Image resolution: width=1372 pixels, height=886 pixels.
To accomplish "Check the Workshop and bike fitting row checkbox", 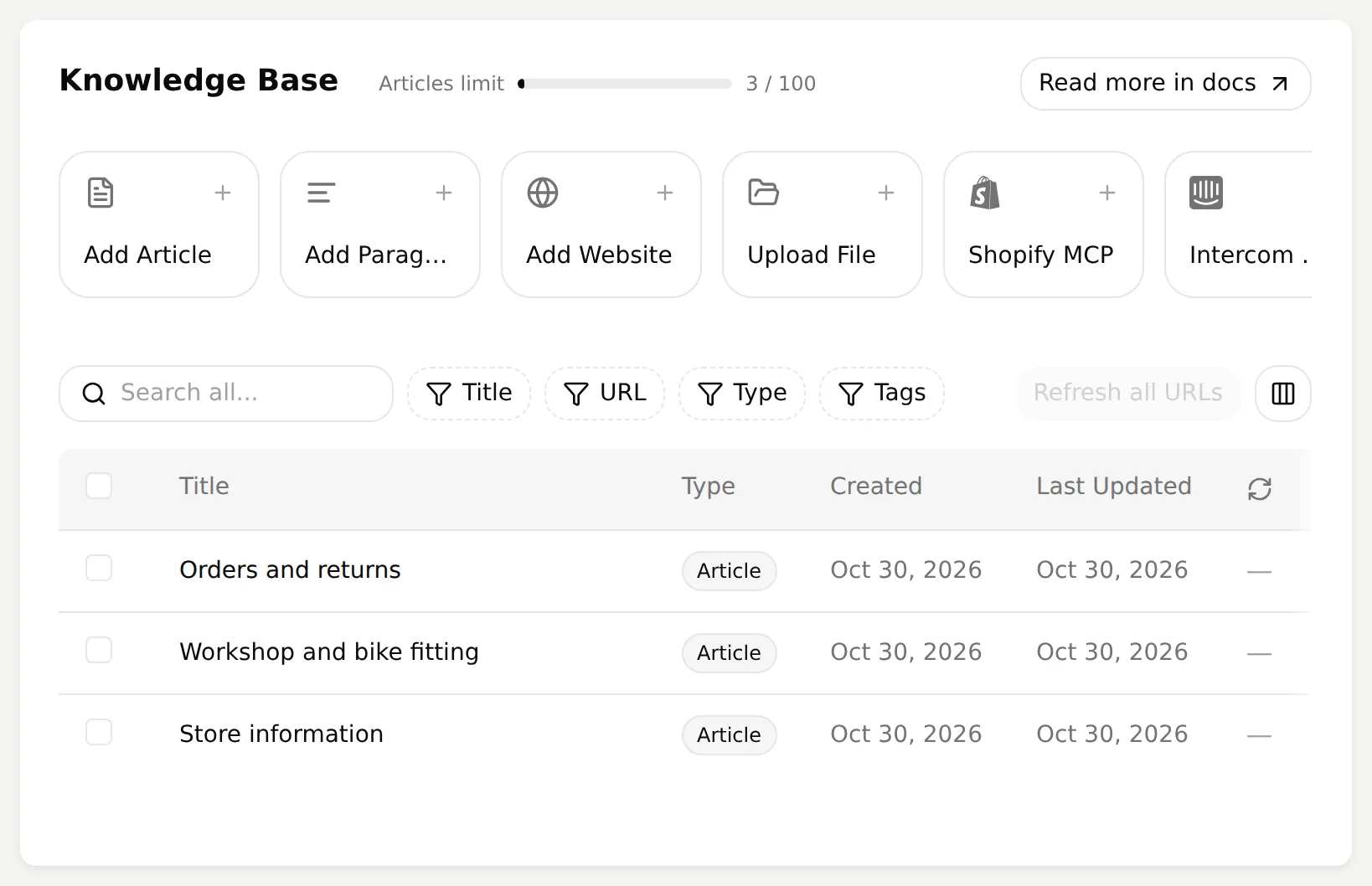I will [x=99, y=650].
